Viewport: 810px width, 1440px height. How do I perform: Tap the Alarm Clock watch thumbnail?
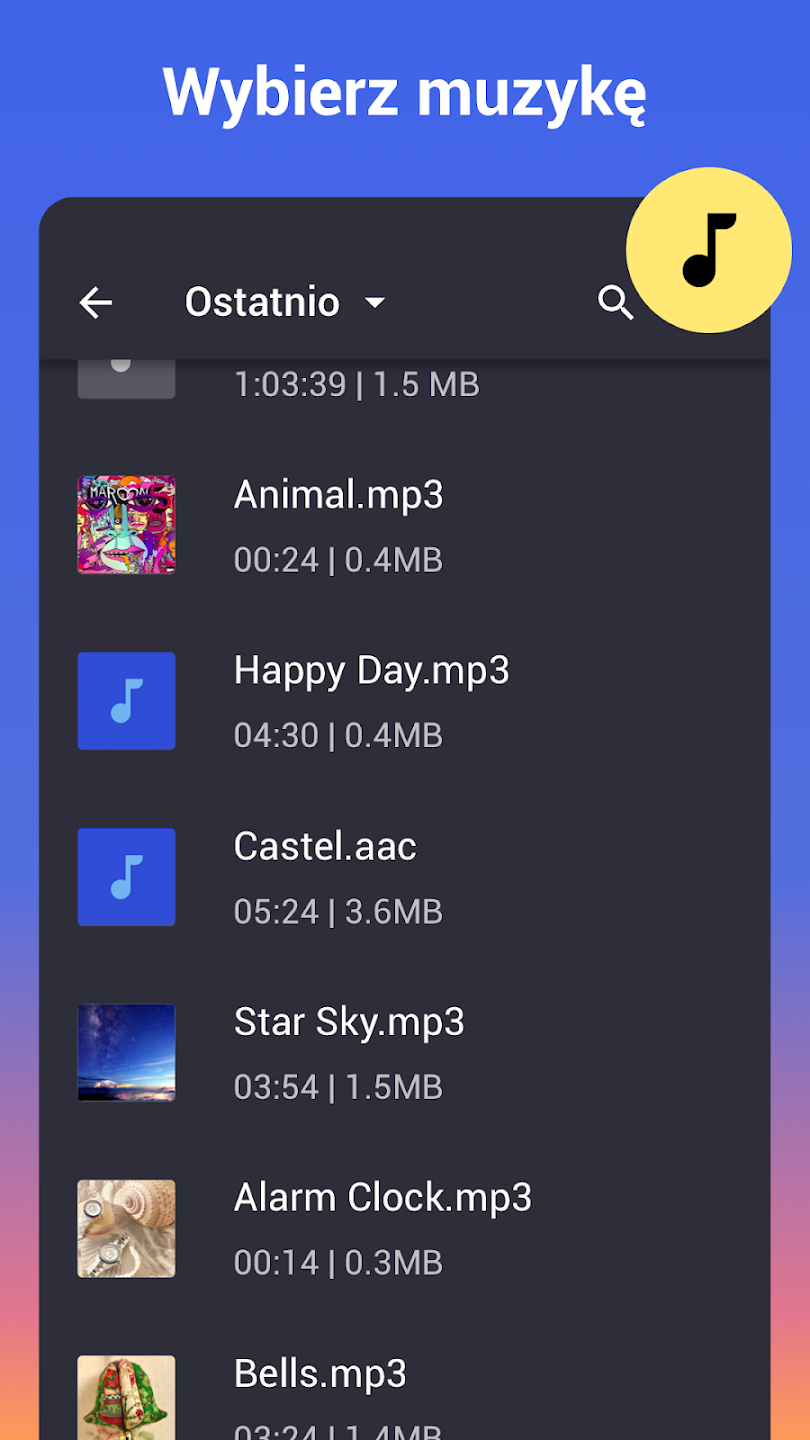[x=127, y=1229]
